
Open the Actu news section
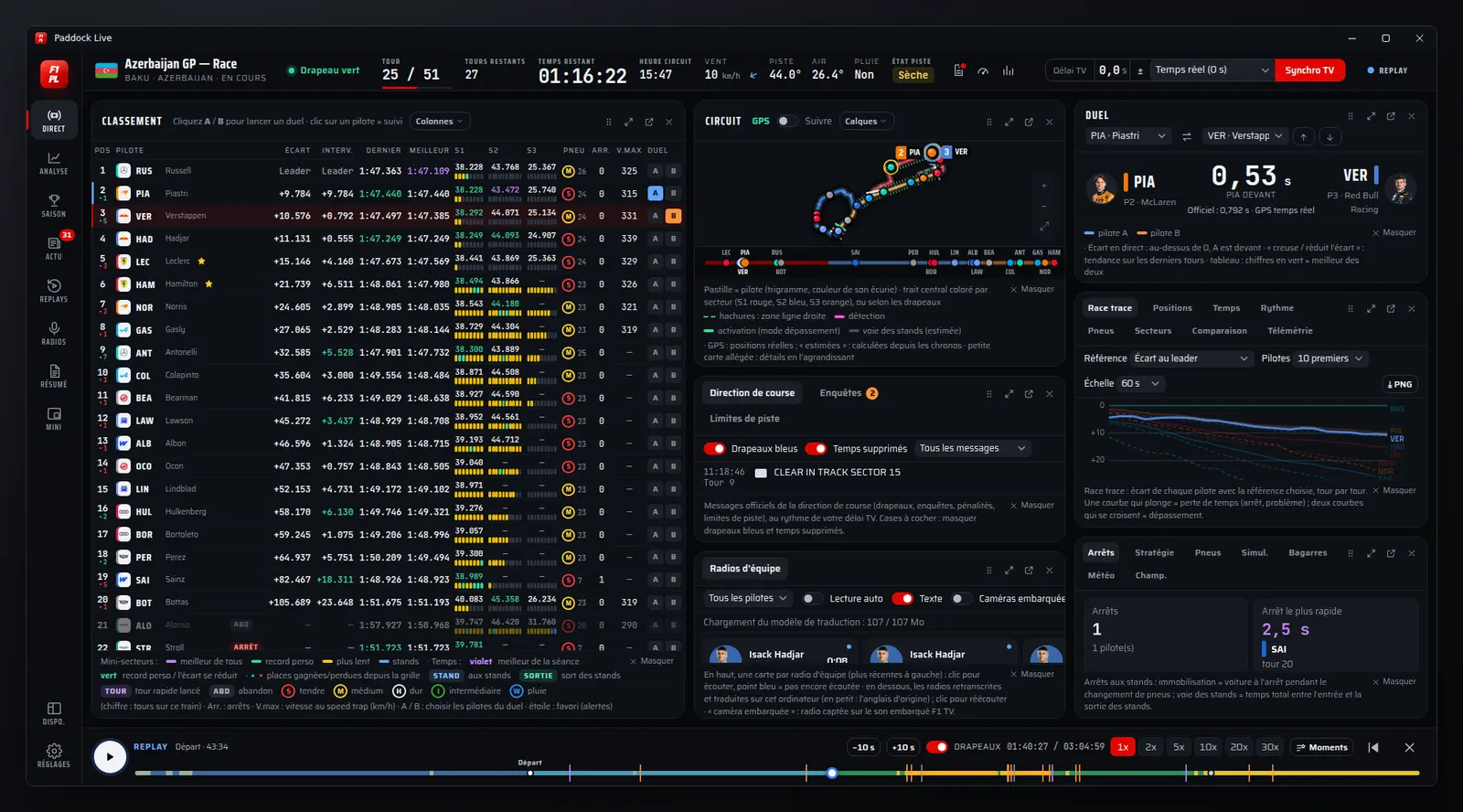pos(54,248)
